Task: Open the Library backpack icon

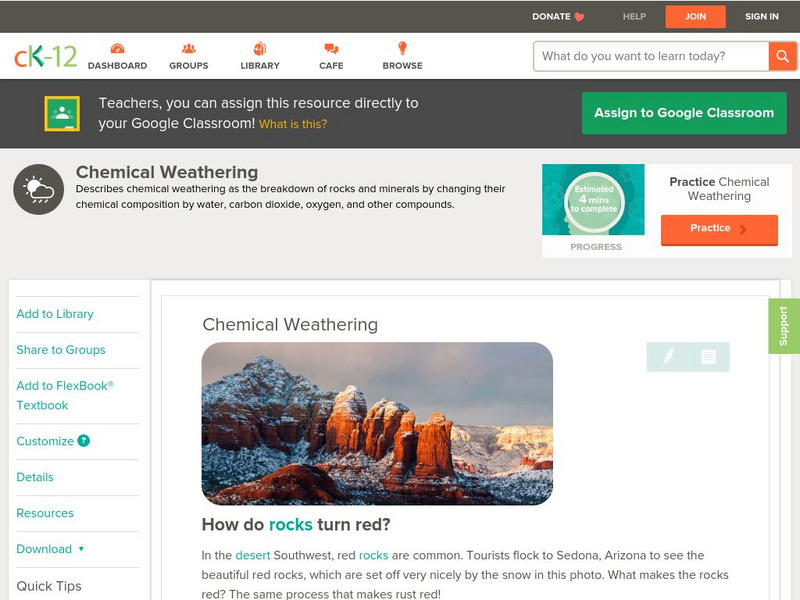Action: (x=259, y=47)
